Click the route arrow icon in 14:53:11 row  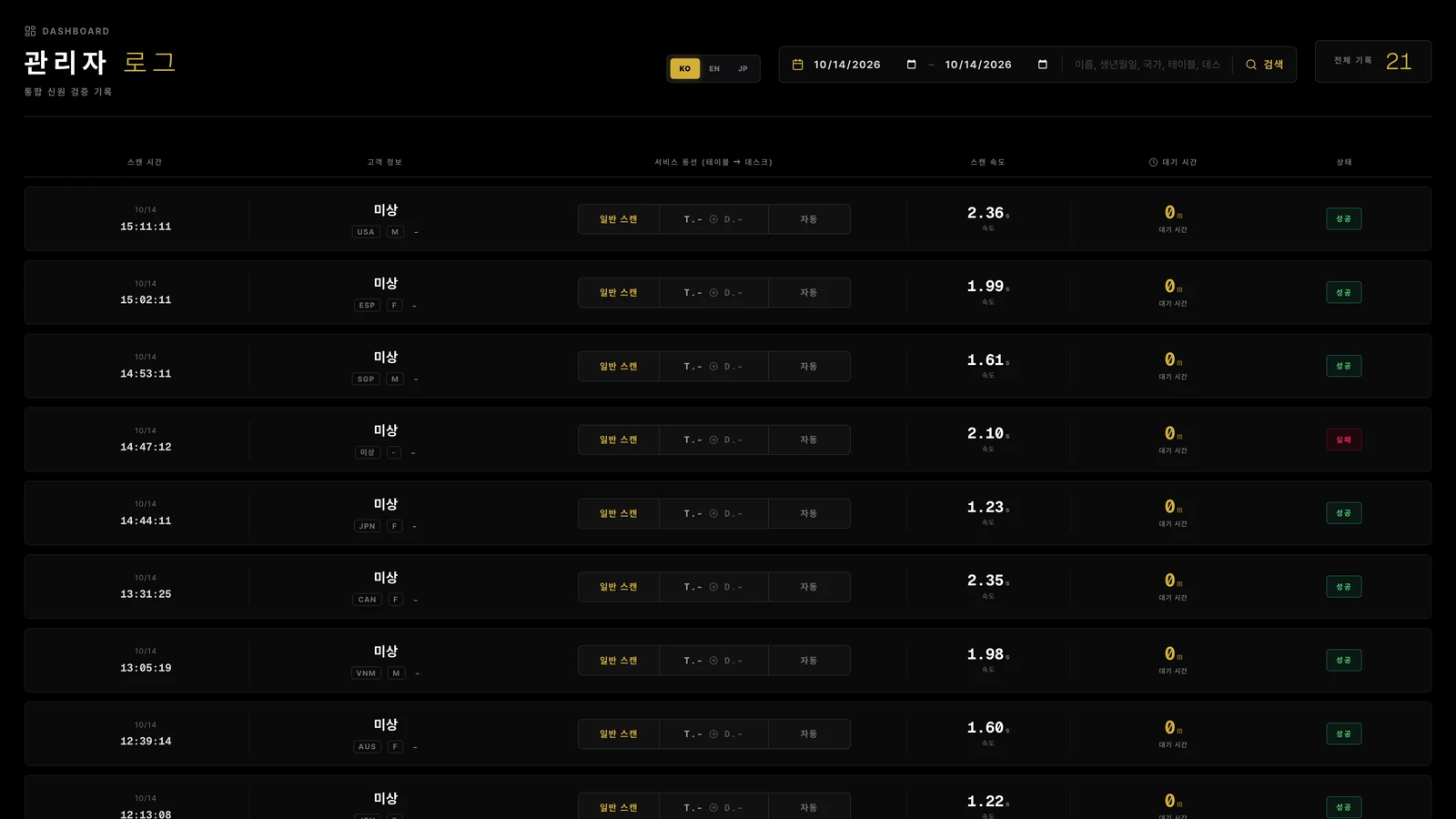[713, 367]
